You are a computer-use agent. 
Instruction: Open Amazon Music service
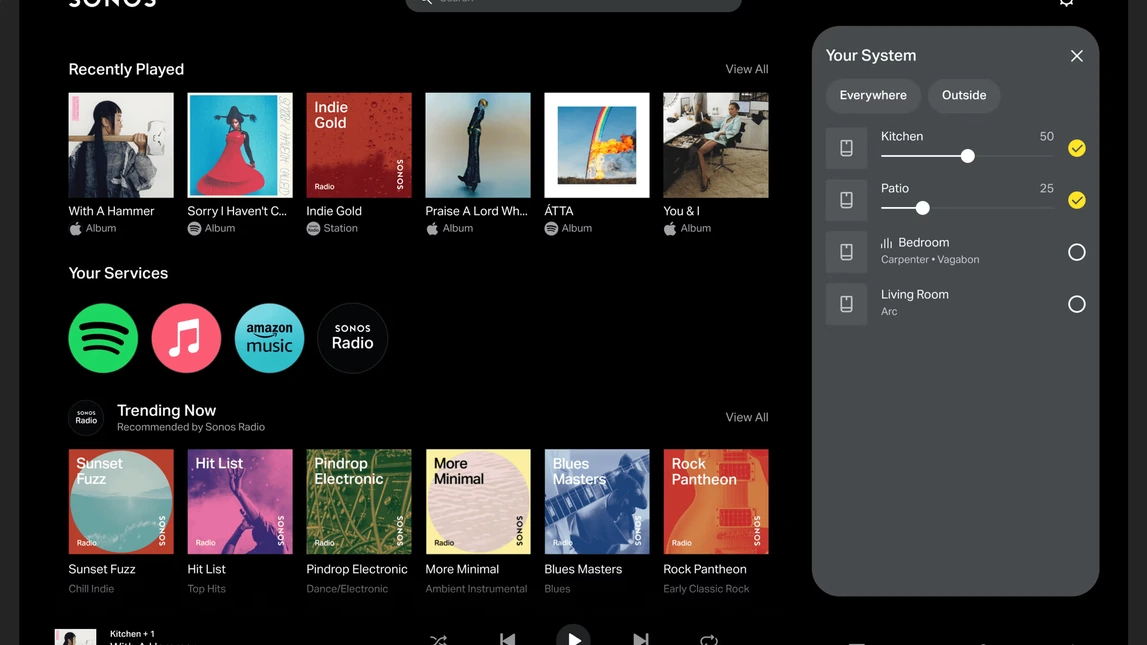coord(269,338)
